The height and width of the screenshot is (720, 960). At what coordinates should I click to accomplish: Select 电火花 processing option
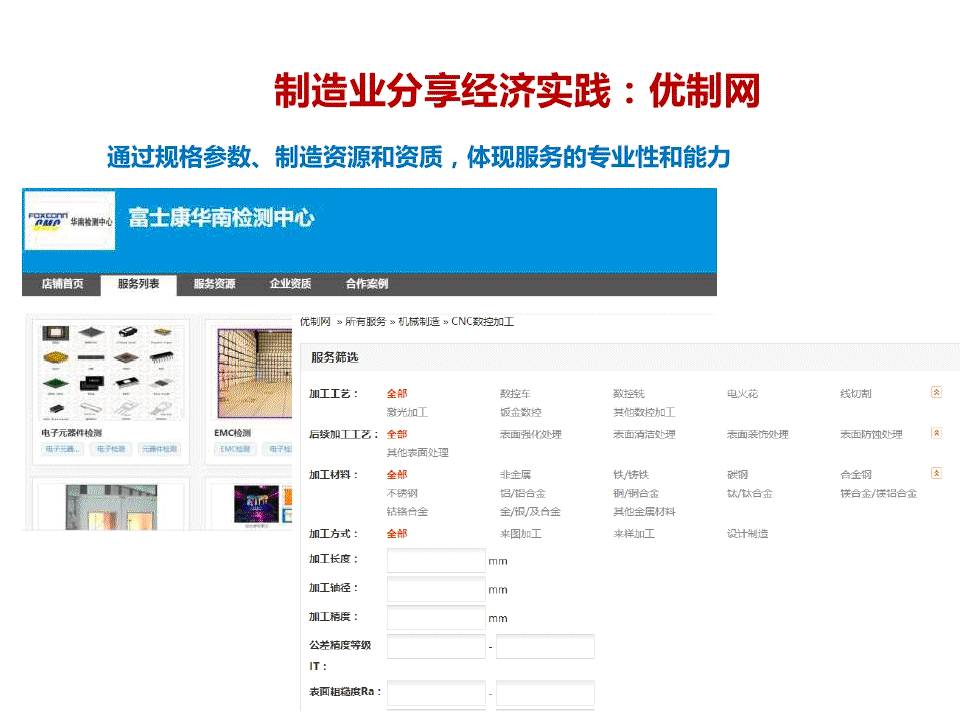[x=742, y=394]
